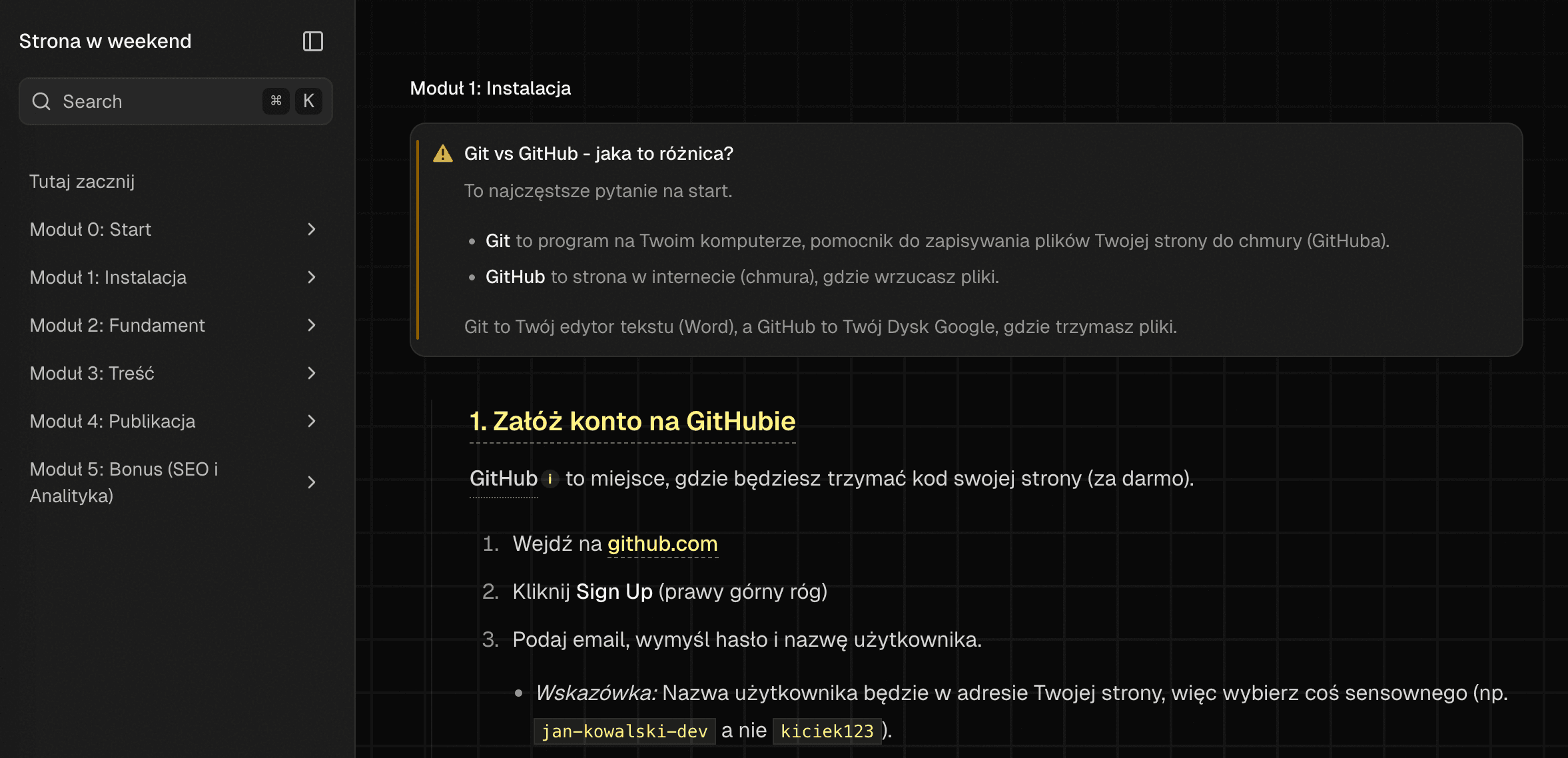Collapse the sidebar using the panel icon
1568x758 pixels.
(x=312, y=41)
